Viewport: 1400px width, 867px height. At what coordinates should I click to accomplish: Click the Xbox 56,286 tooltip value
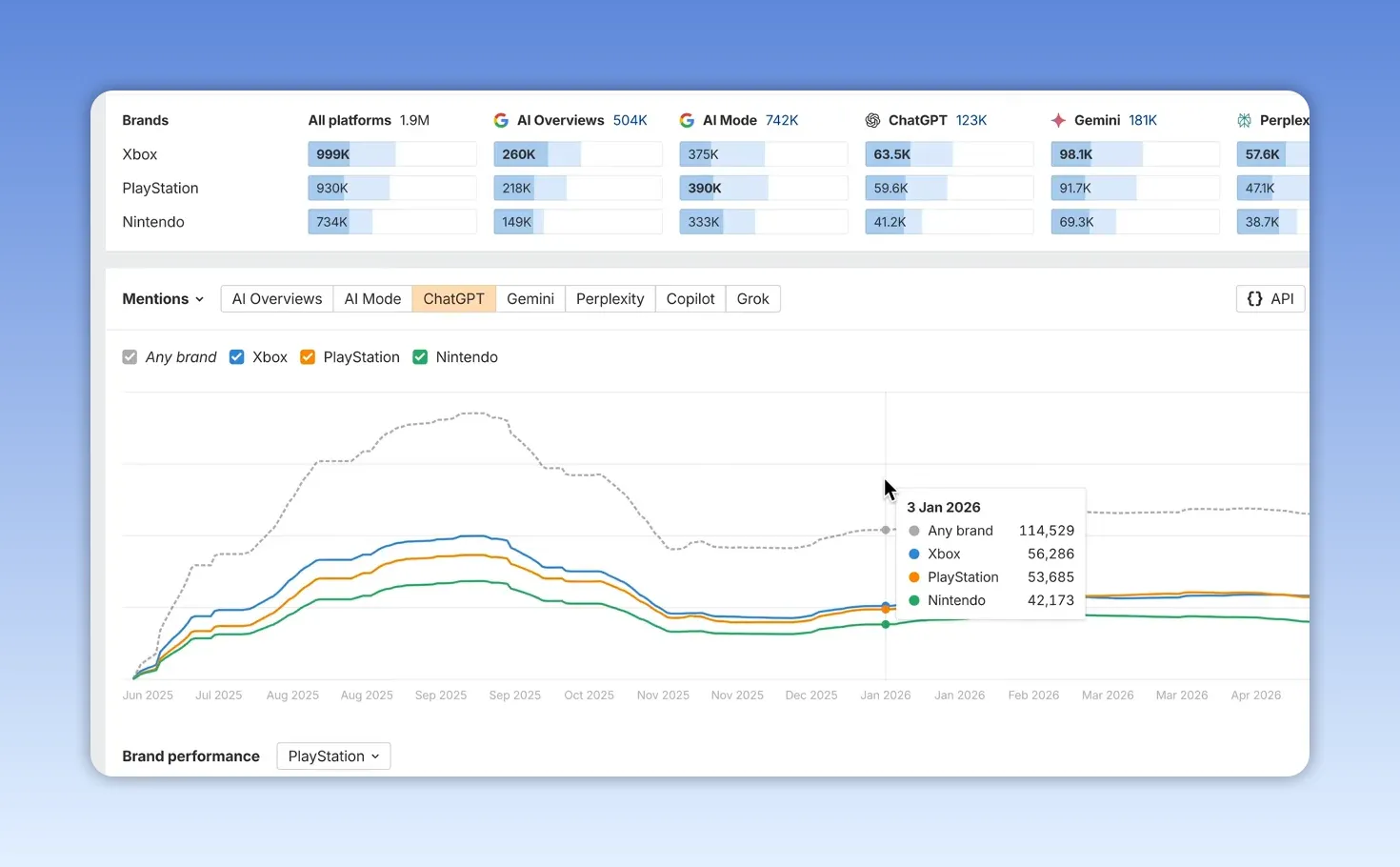1050,554
